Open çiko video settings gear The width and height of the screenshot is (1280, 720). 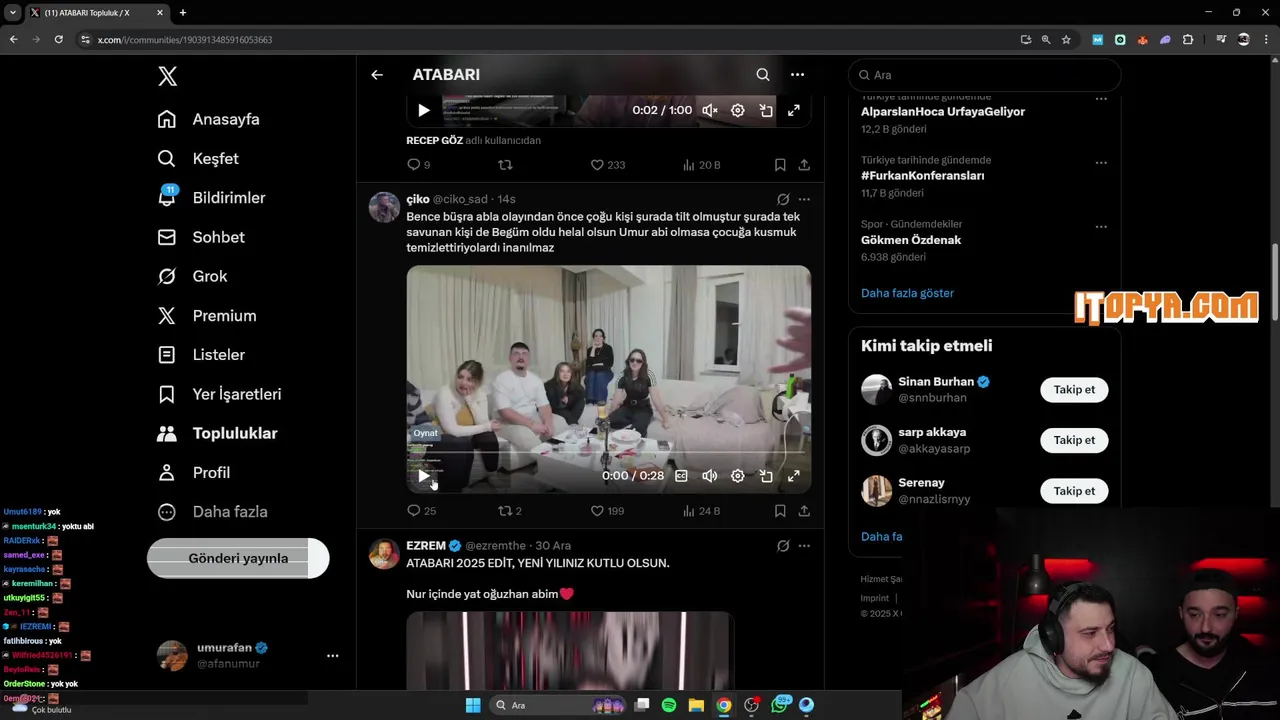click(x=738, y=476)
